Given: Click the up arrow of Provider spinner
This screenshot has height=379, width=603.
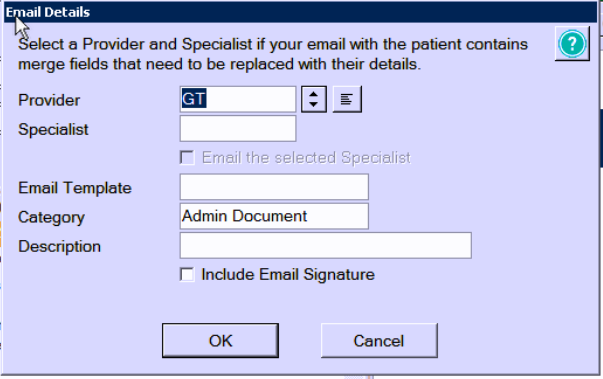Looking at the screenshot, I should tap(313, 93).
